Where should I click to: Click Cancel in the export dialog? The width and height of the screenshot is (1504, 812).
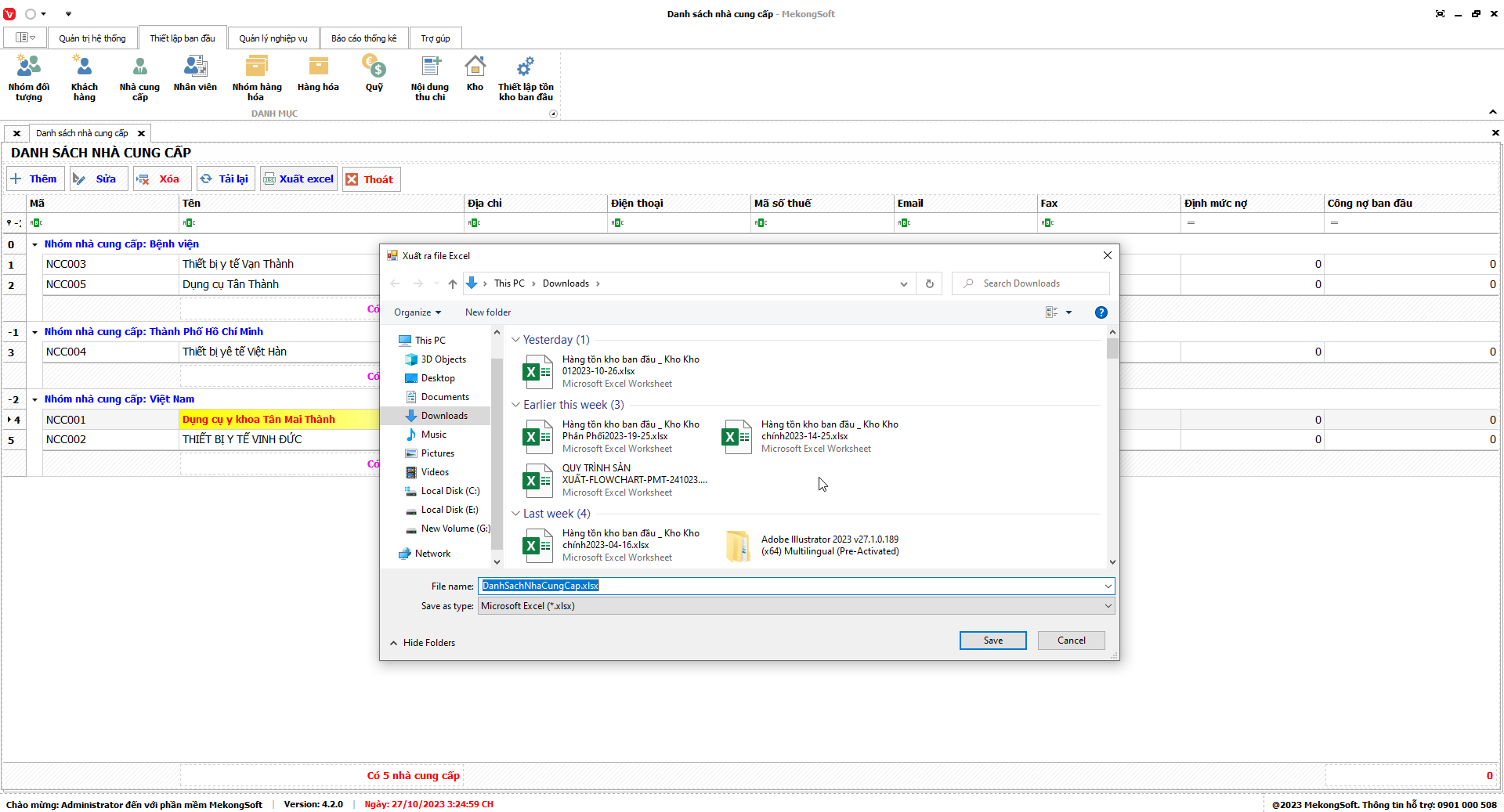[1071, 641]
